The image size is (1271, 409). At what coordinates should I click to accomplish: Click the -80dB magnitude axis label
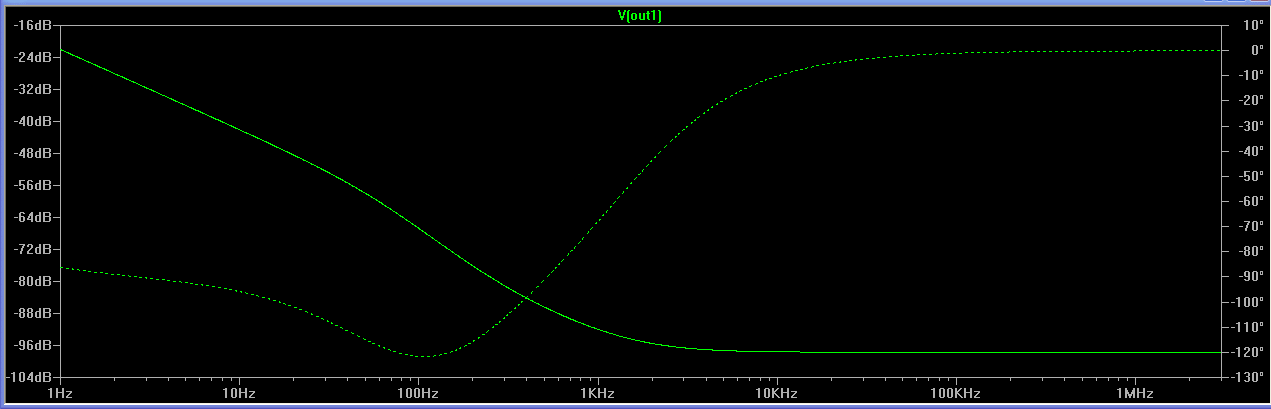[33, 281]
